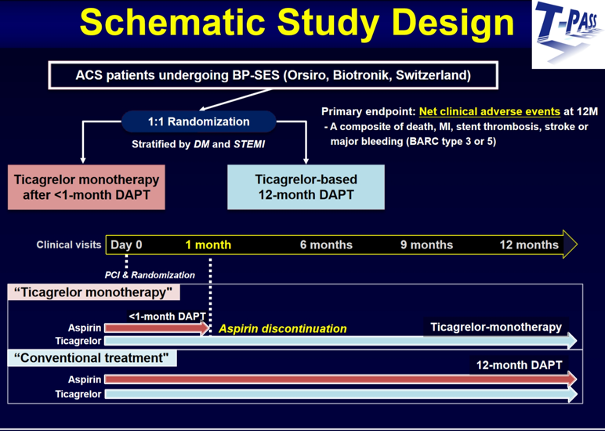The width and height of the screenshot is (606, 432).
Task: Click the 'Ticagrelor' label in monotherapy section
Action: (x=78, y=341)
